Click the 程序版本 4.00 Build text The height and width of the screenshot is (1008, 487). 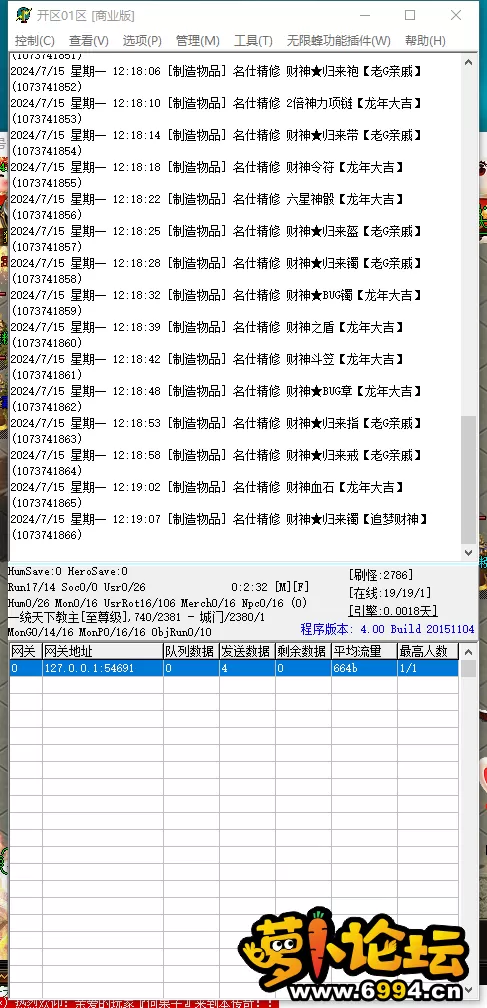[387, 629]
